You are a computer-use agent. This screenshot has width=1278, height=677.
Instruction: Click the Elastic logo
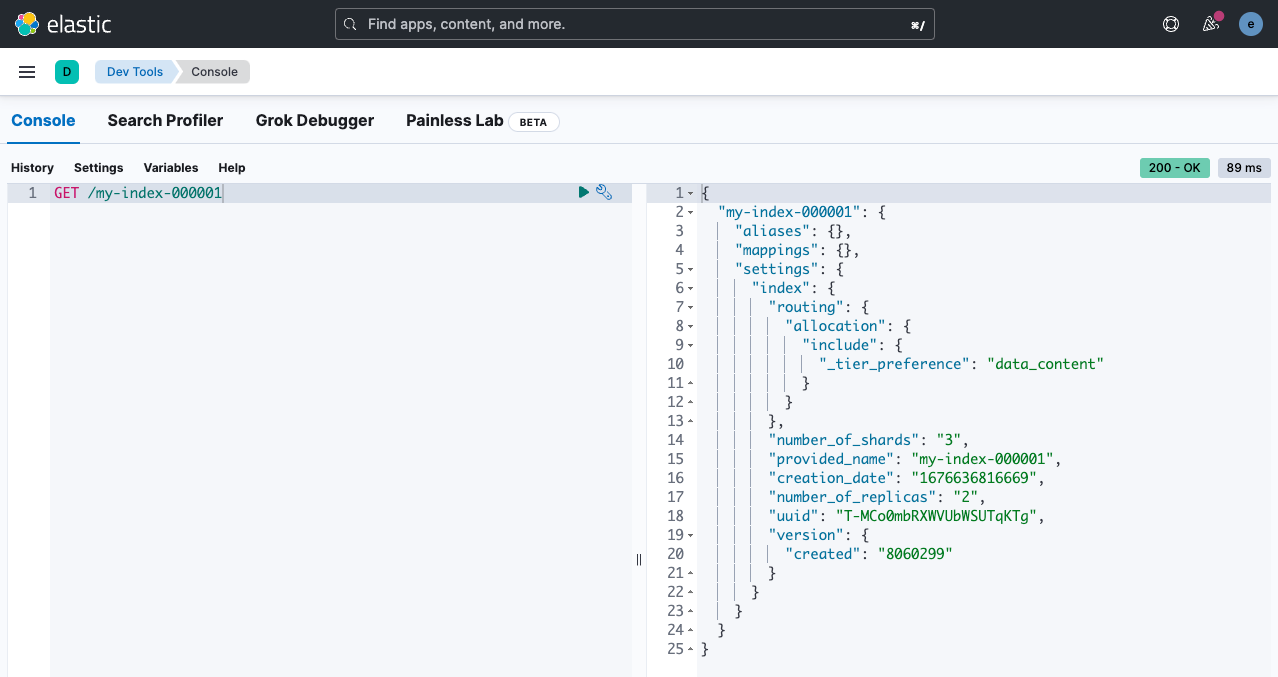[63, 24]
